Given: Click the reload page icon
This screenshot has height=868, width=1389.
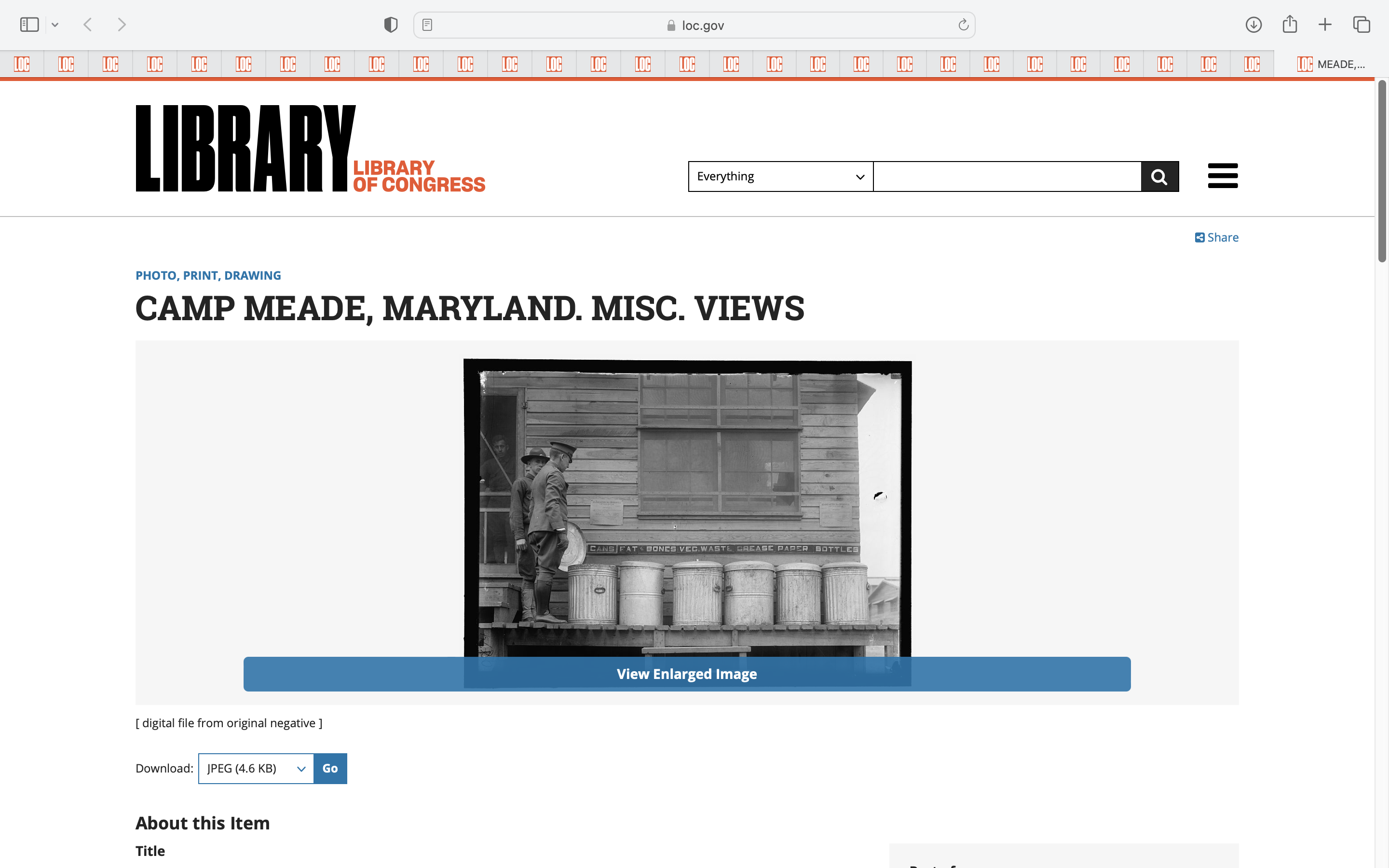Looking at the screenshot, I should [963, 25].
